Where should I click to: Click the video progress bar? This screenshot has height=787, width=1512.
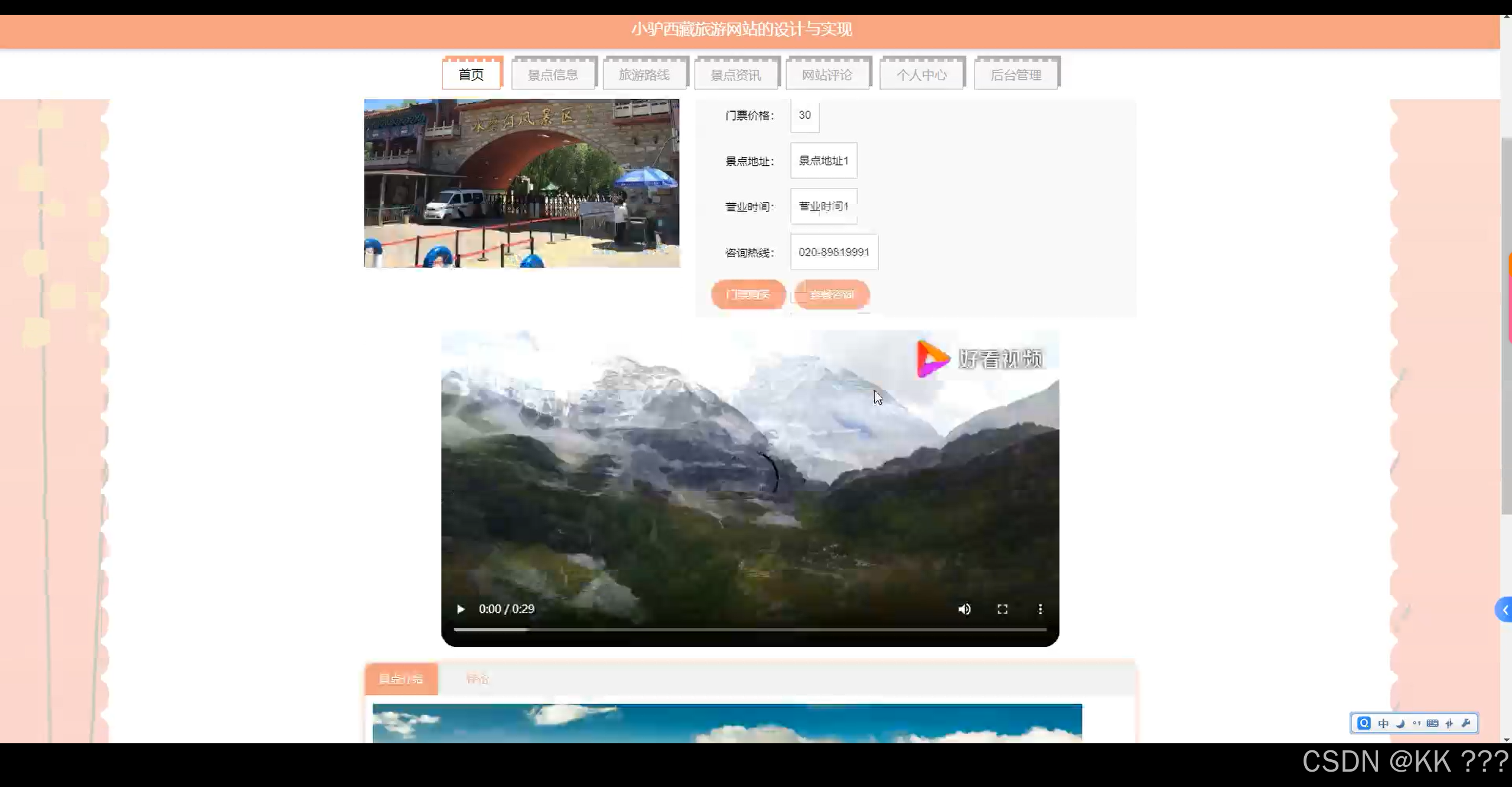[750, 630]
